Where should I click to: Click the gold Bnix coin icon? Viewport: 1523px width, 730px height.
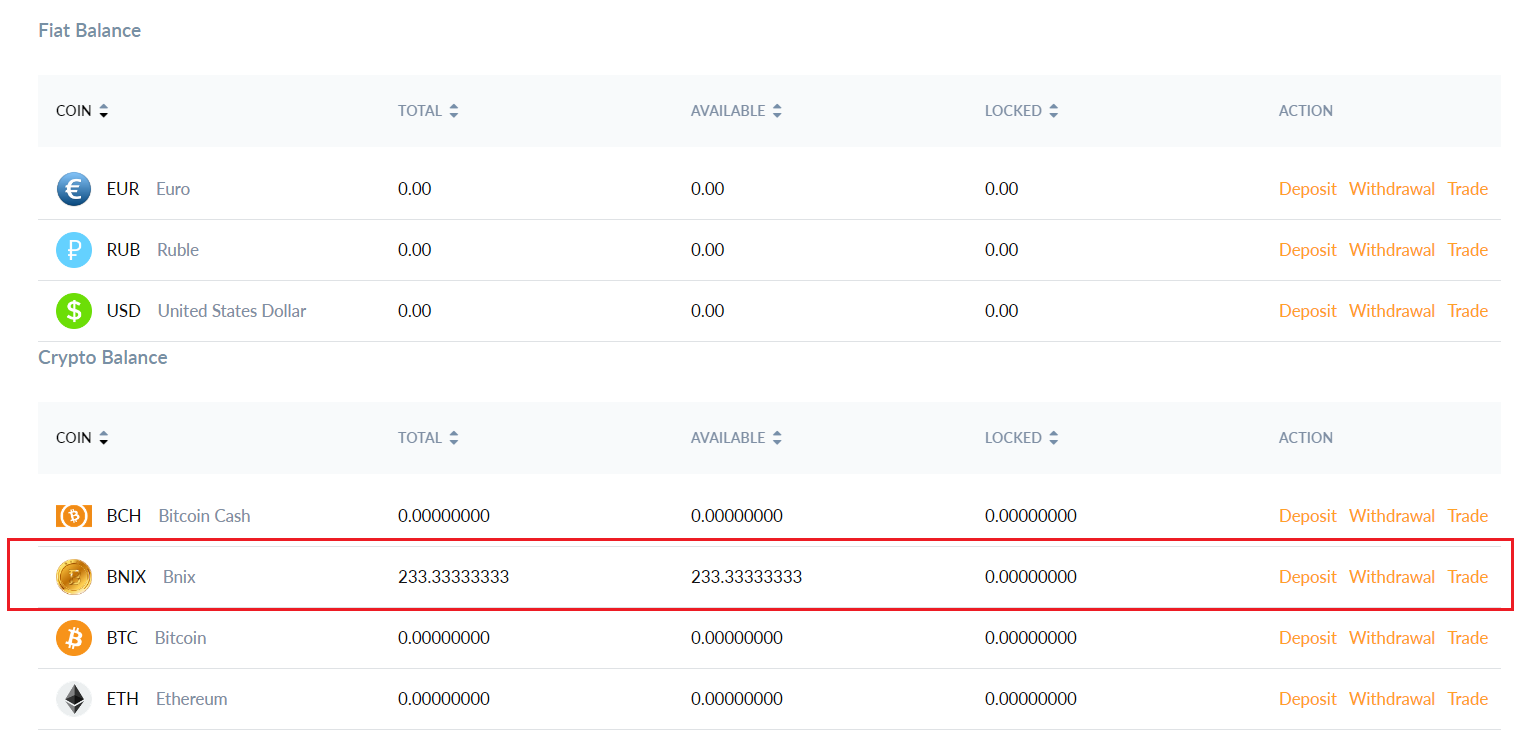pos(74,577)
